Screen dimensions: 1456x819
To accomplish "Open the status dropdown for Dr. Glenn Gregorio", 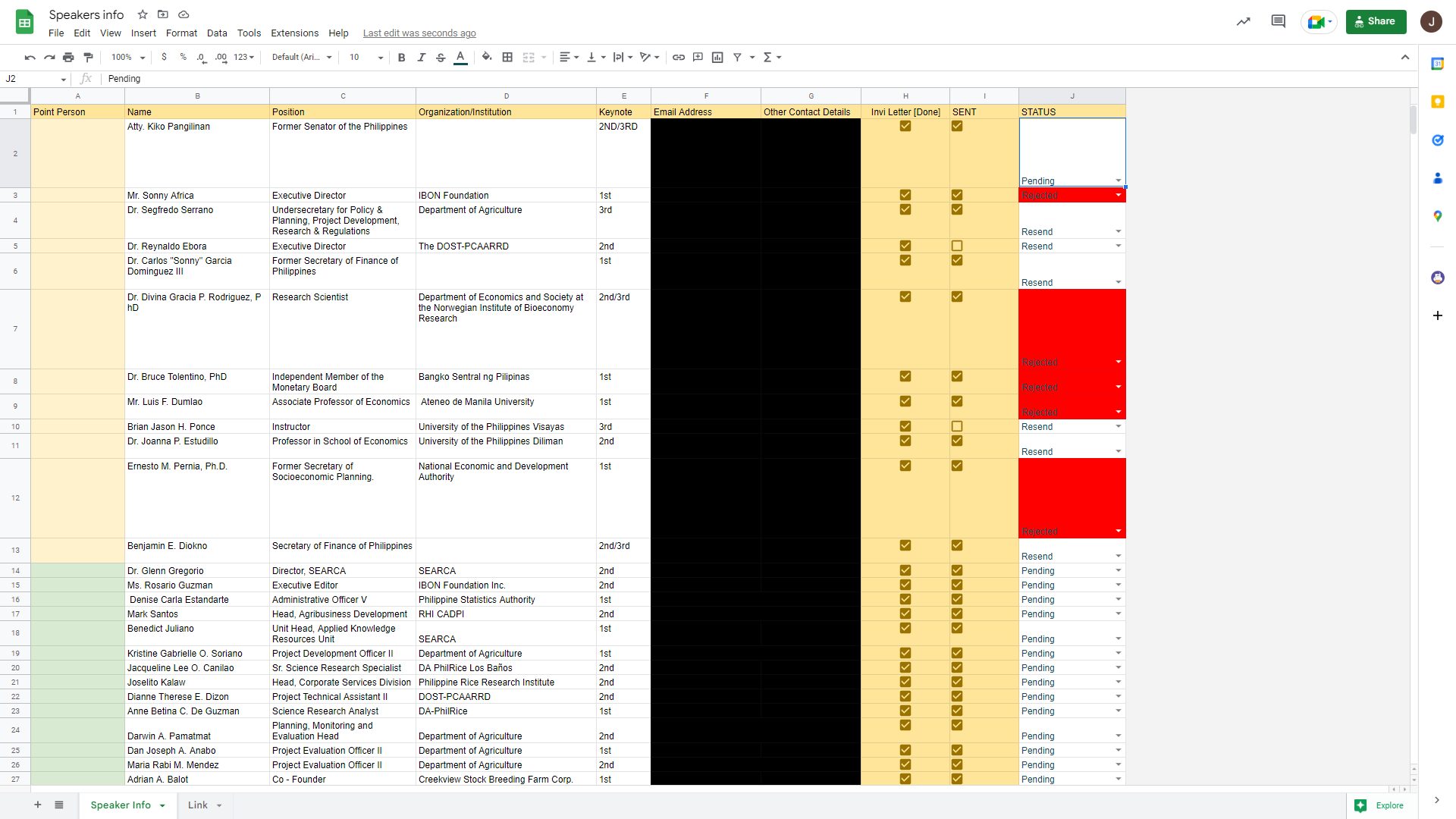I will (x=1118, y=570).
